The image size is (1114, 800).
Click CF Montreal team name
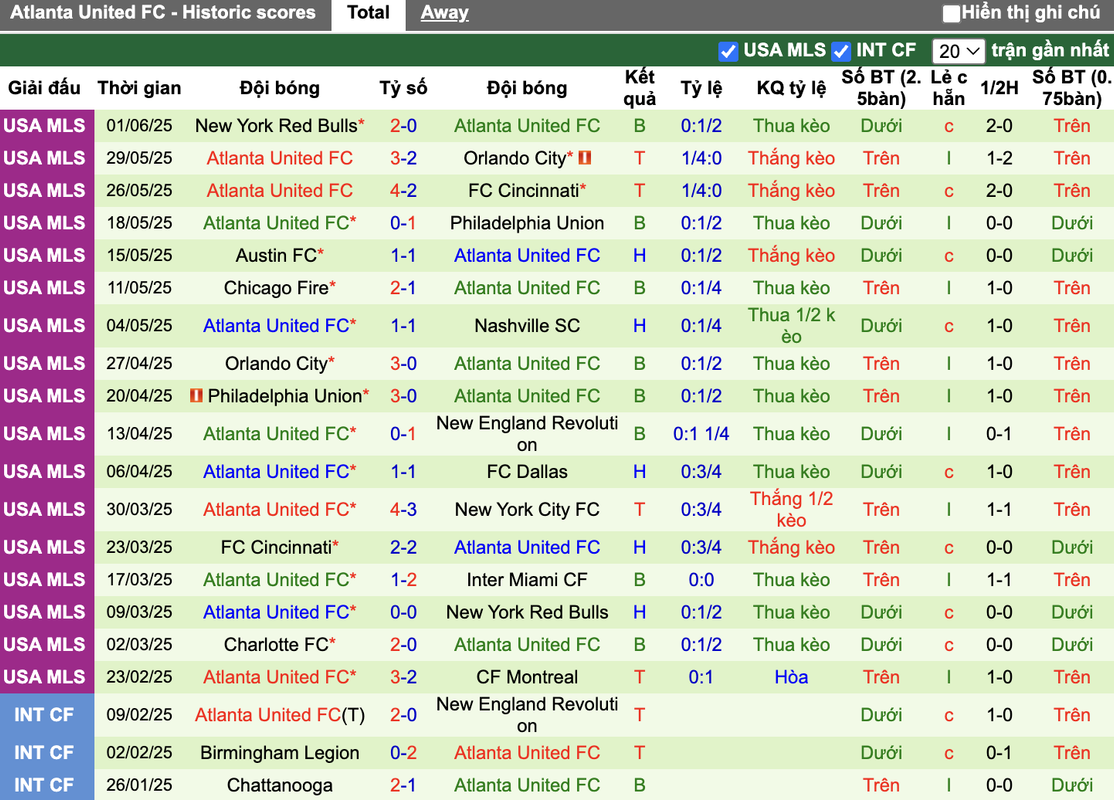(x=527, y=677)
